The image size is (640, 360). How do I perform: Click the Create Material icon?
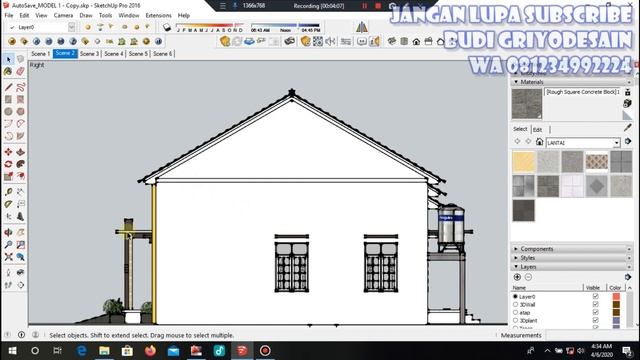[628, 104]
